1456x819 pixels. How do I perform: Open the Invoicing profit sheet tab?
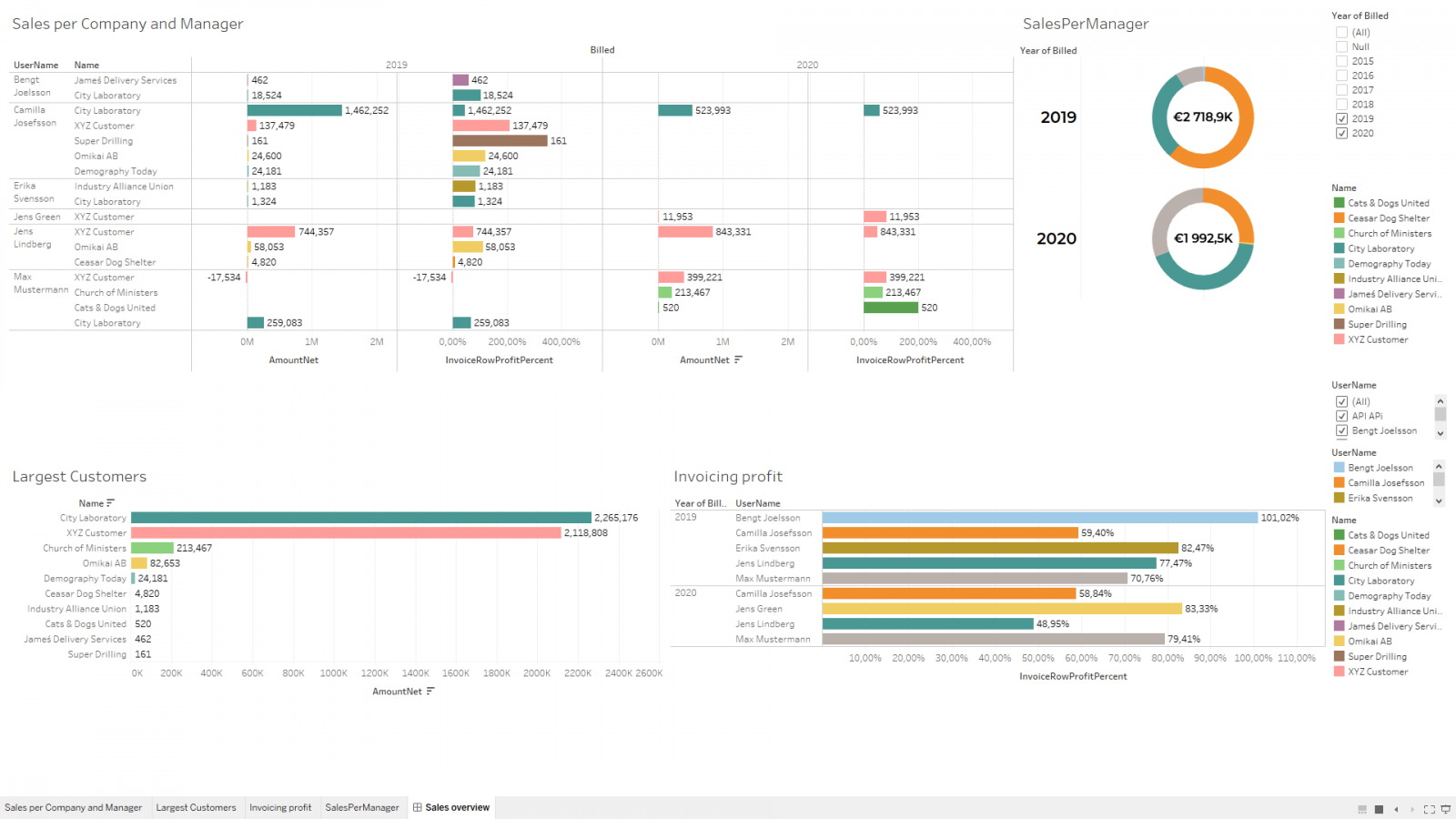tap(280, 807)
